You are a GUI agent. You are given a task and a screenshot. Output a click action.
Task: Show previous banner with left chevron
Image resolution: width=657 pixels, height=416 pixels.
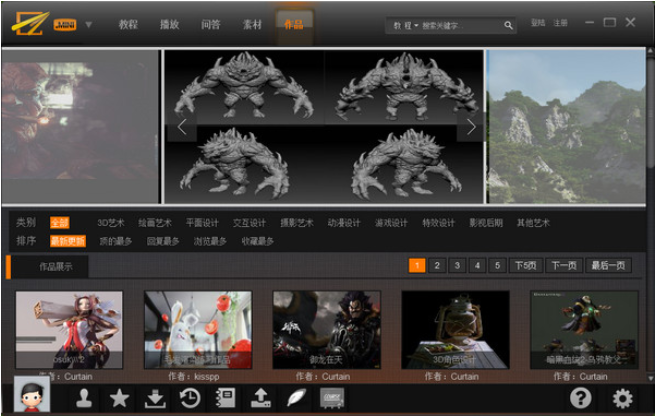click(182, 127)
